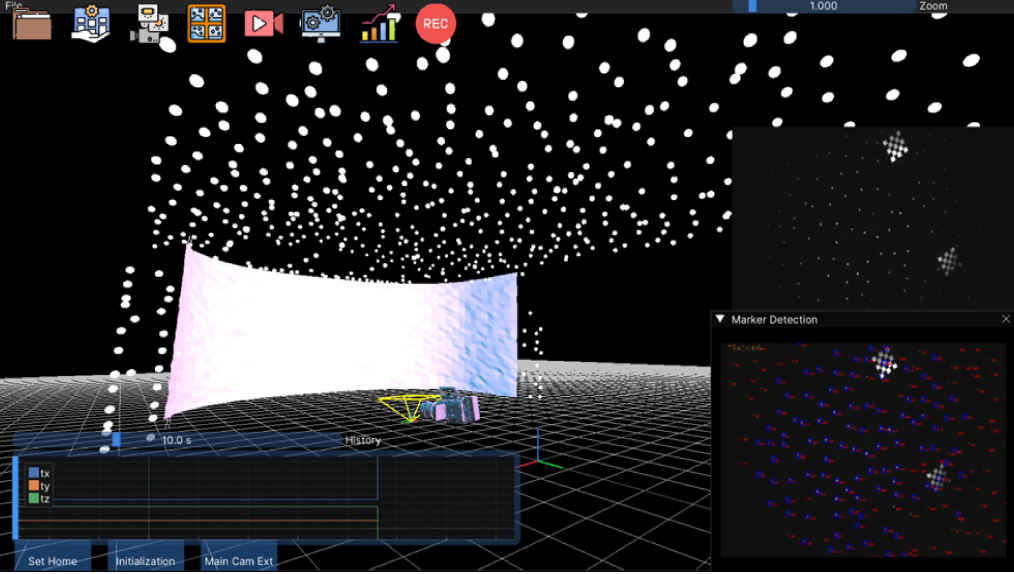Click the Zoom label

coord(933,6)
